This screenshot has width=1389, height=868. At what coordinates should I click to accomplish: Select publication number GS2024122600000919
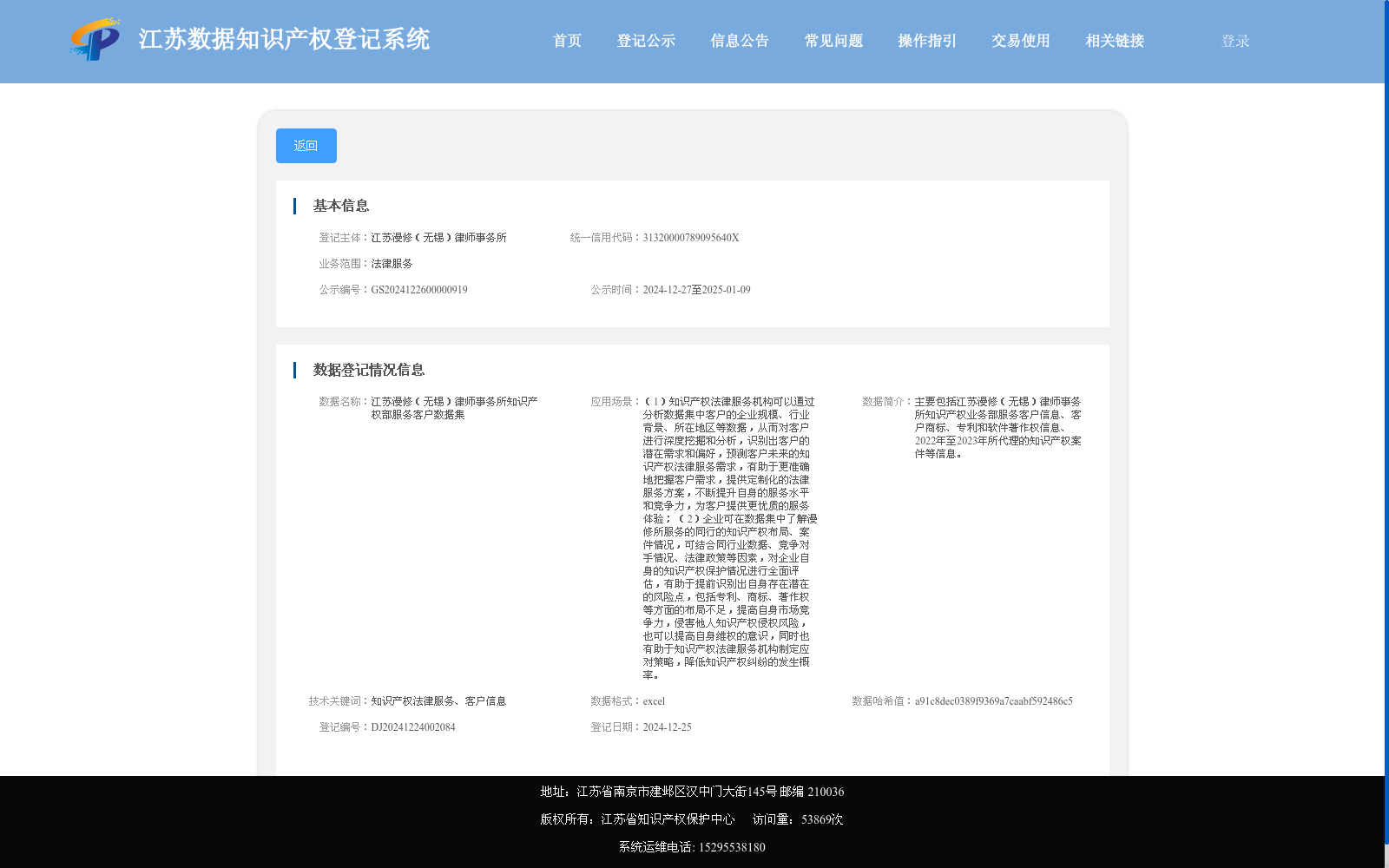point(419,290)
